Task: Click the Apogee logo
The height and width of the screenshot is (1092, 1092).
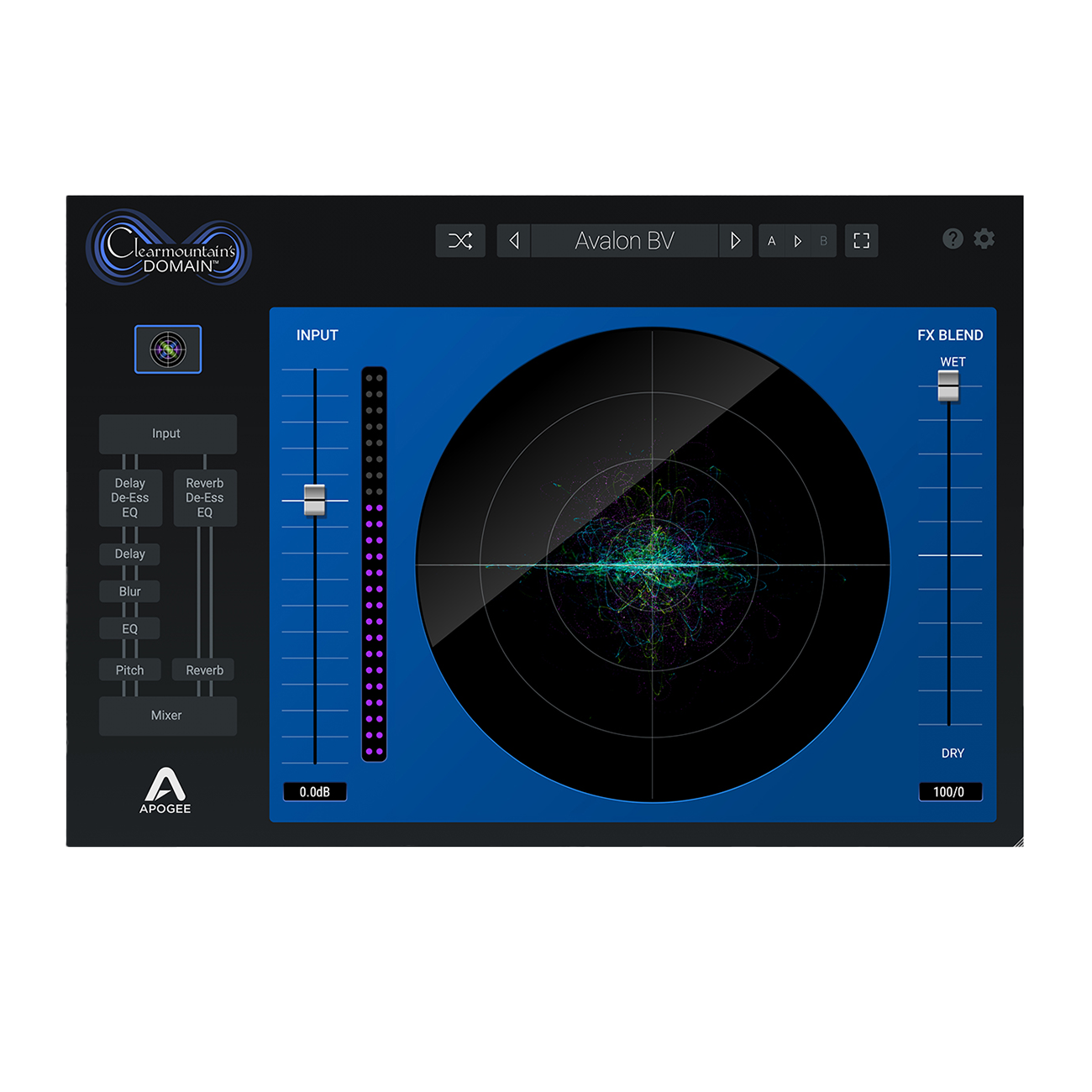Action: point(165,790)
